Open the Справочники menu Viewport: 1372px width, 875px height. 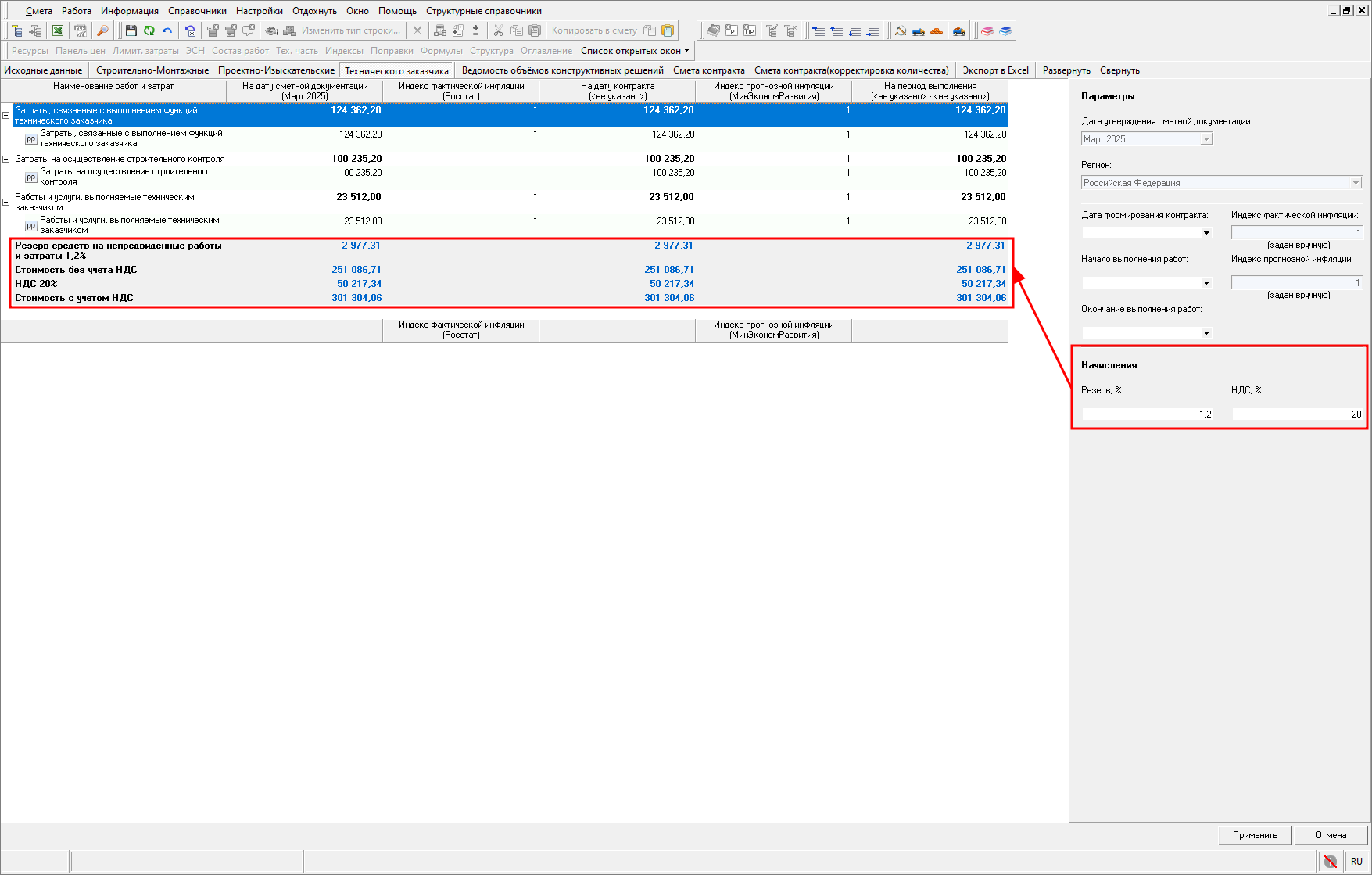click(197, 11)
